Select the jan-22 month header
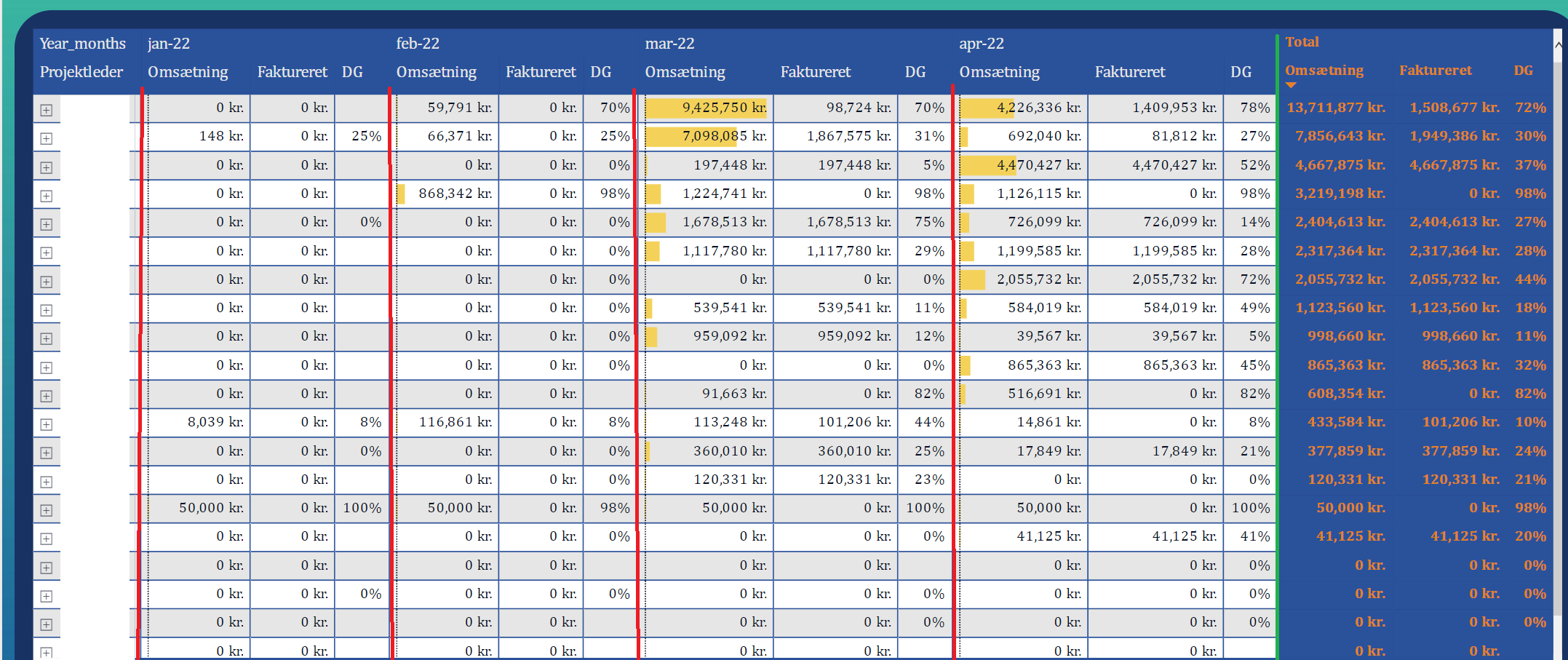The image size is (1568, 660). pos(169,44)
